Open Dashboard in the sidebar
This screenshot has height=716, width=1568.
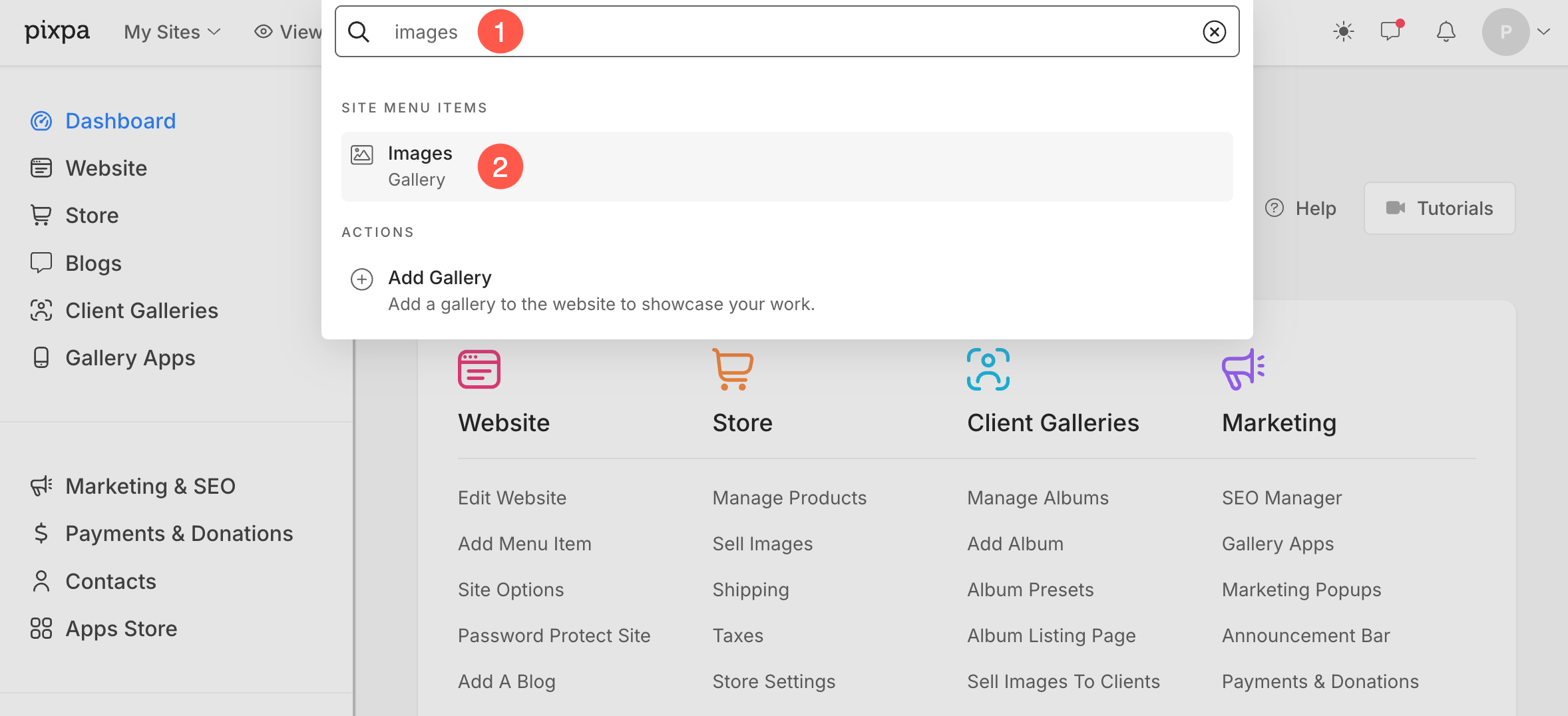120,121
